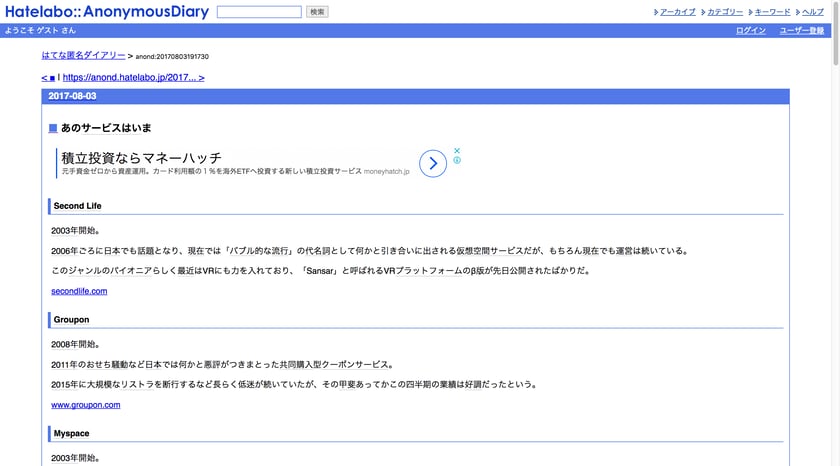Click the anond:20170803191730 breadcrumb text
840x466 pixels.
[172, 56]
